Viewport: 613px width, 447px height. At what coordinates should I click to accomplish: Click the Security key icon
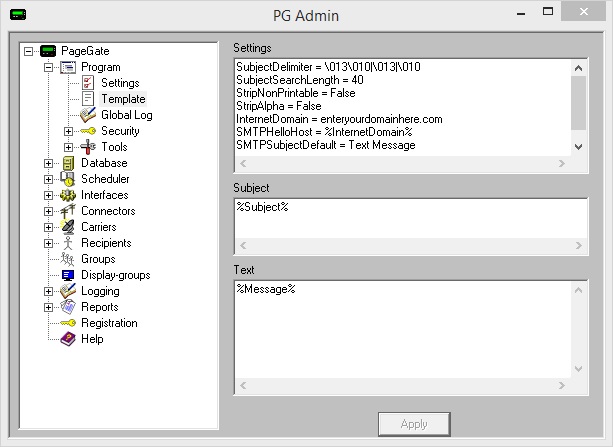(x=88, y=131)
